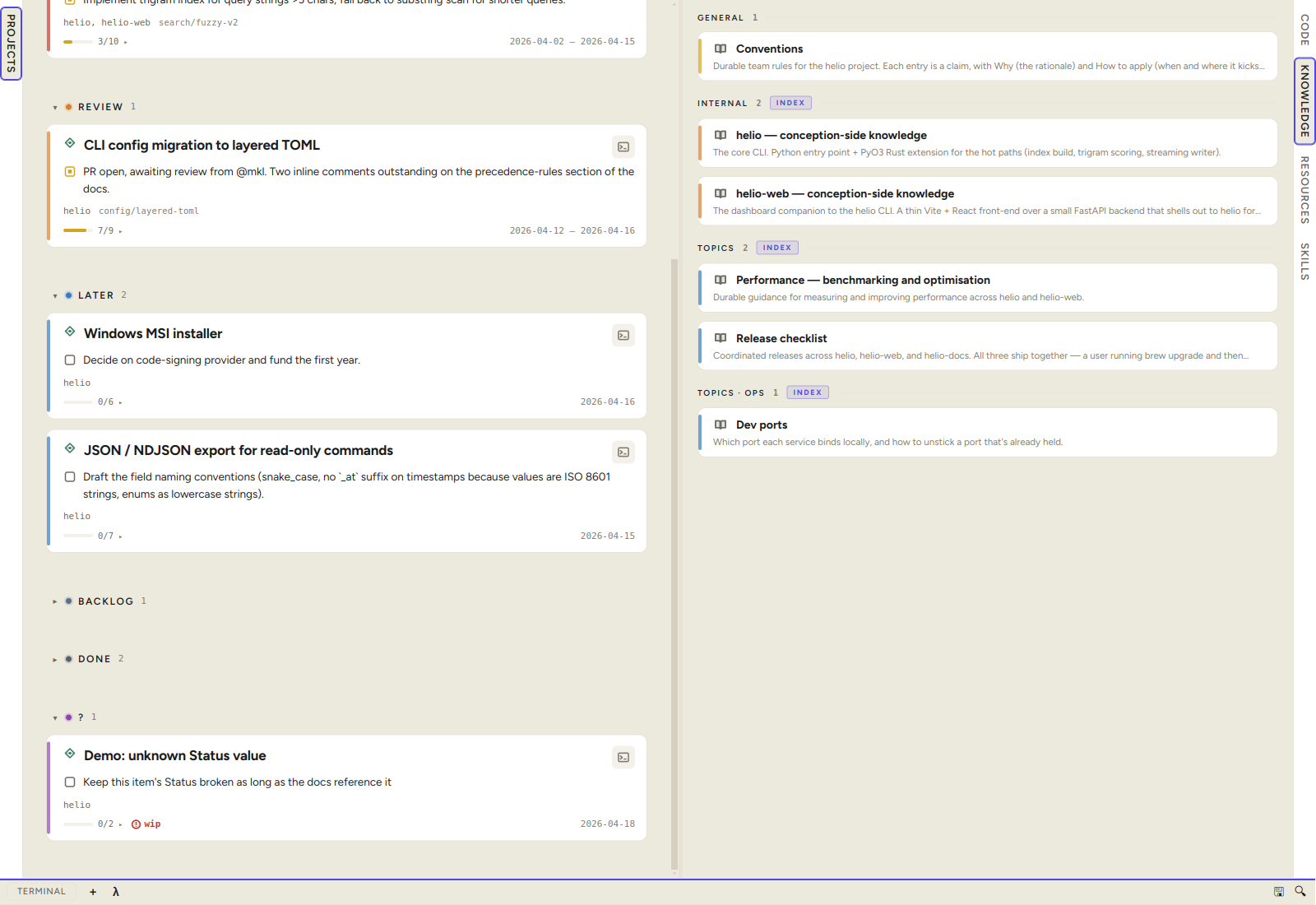Click the purple '?' status dot
Screen dimensions: 1316x905
pyautogui.click(x=68, y=717)
